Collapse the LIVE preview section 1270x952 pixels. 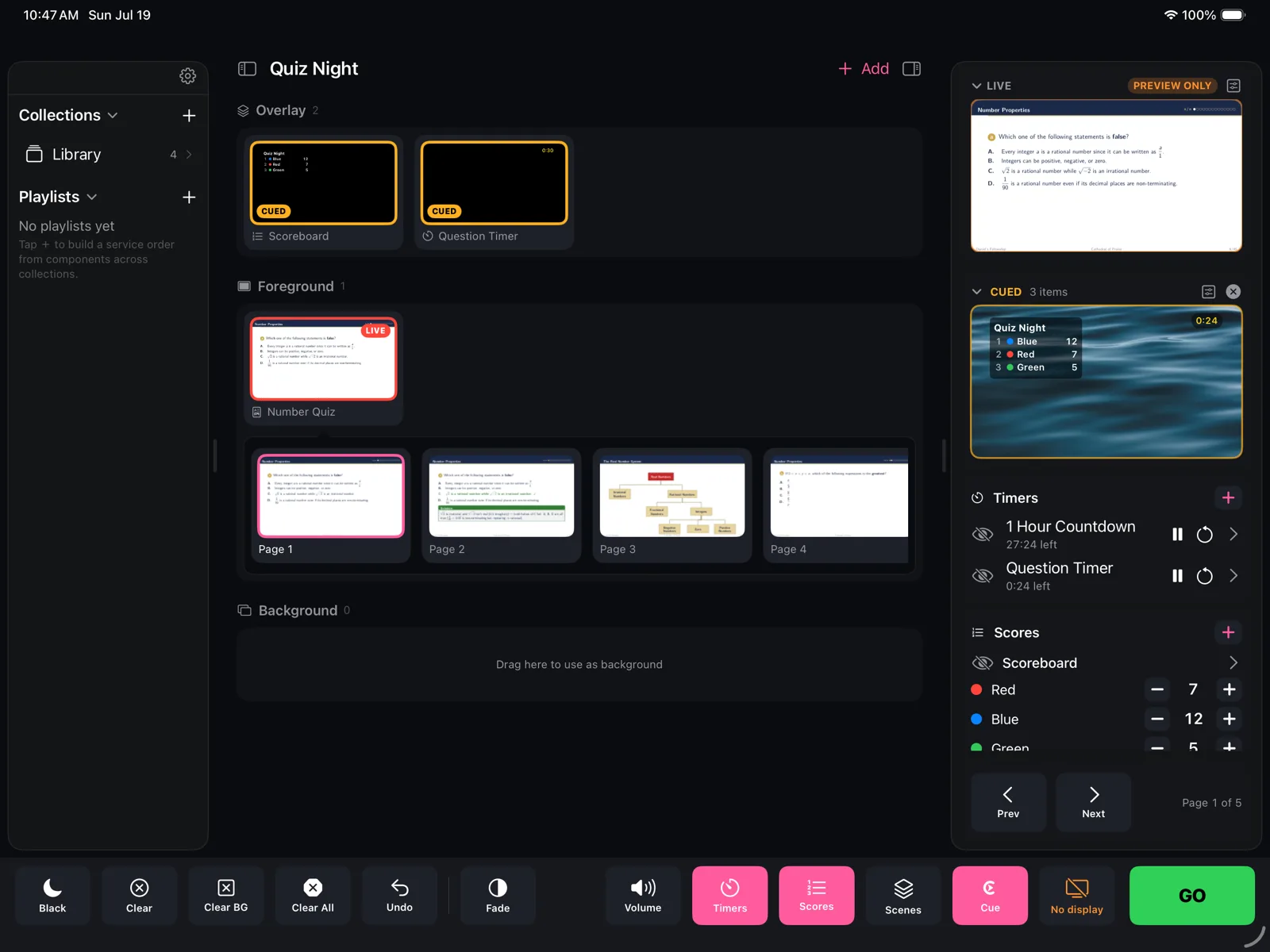pos(976,86)
